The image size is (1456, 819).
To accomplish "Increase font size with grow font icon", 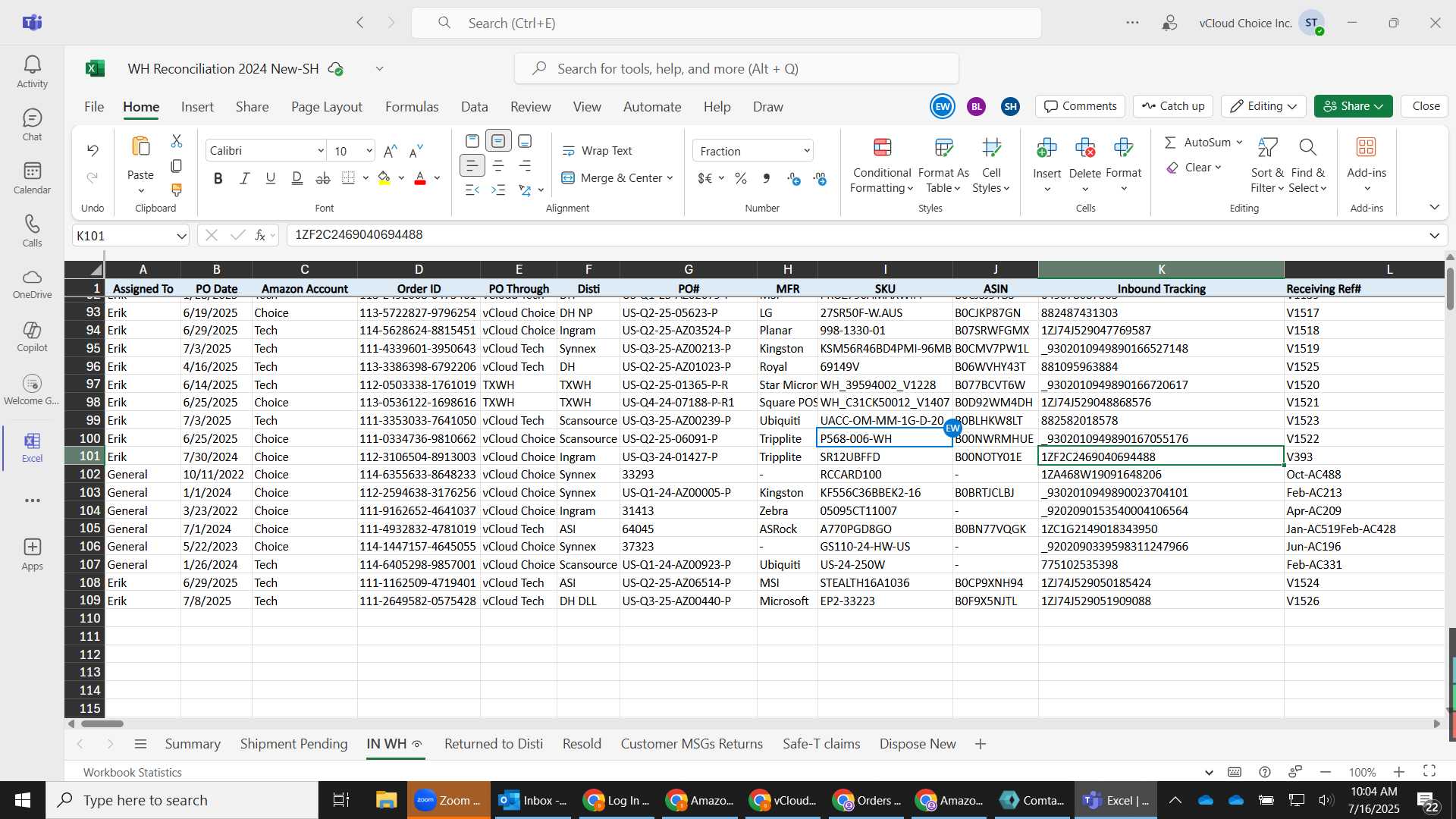I will (x=391, y=151).
